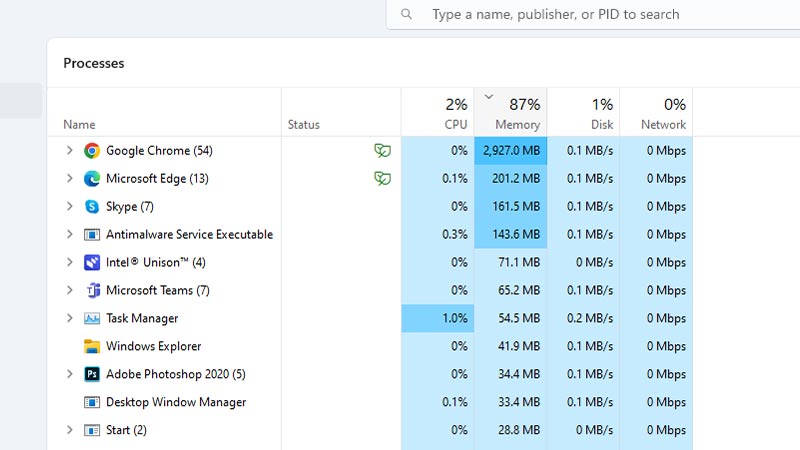Click the 71.1 MB memory cell
800x450 pixels.
coord(511,262)
